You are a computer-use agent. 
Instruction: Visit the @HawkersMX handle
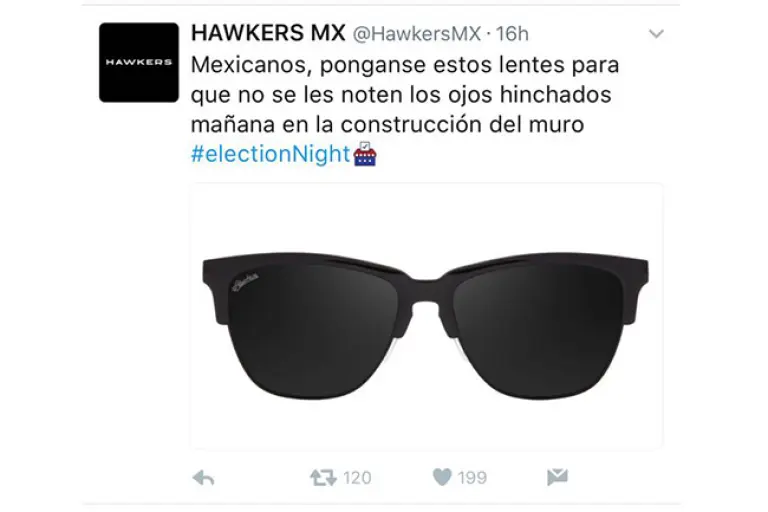[x=417, y=34]
